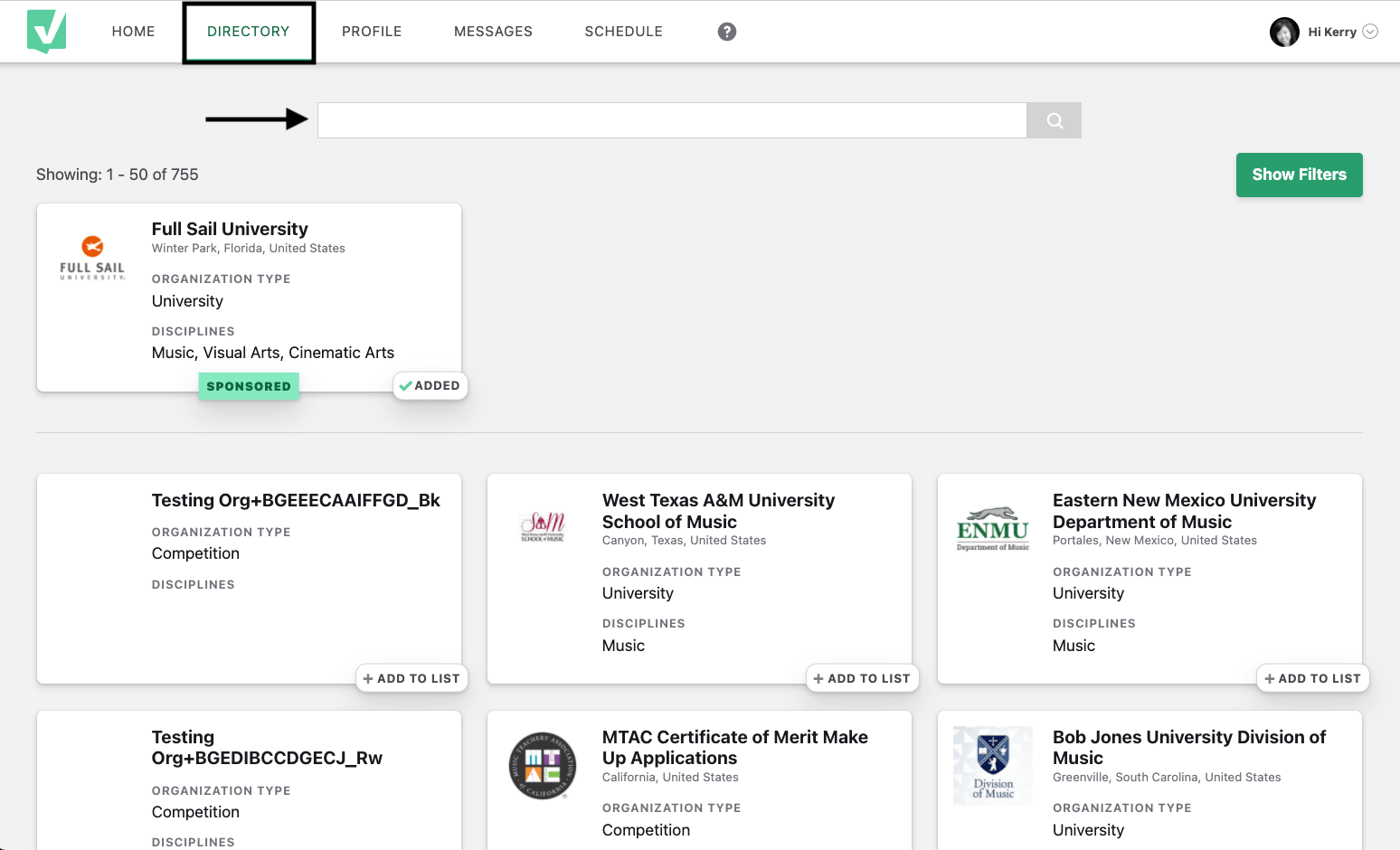Open Full Sail University listing title
This screenshot has width=1400, height=850.
point(230,229)
